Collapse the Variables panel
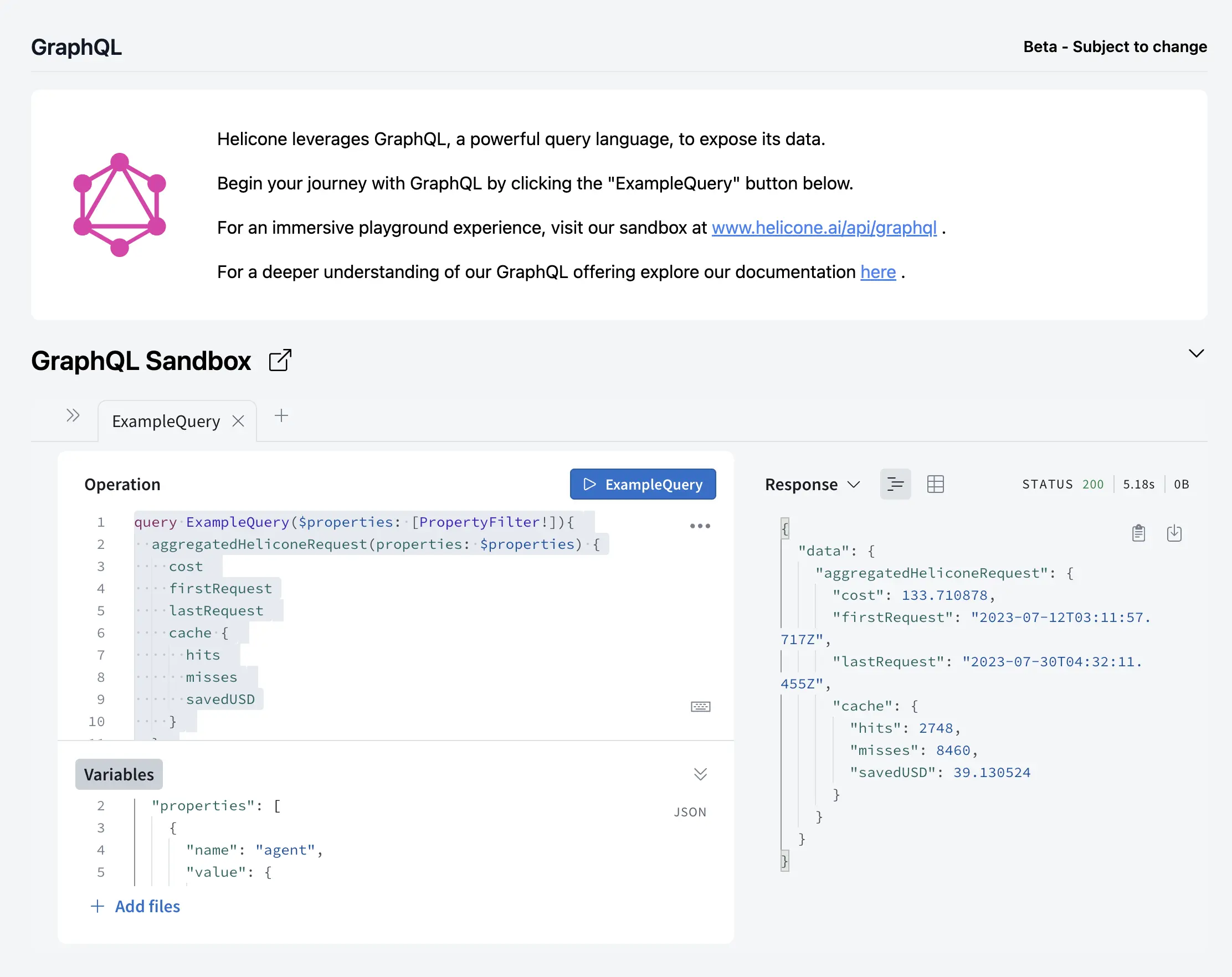1232x977 pixels. [700, 774]
